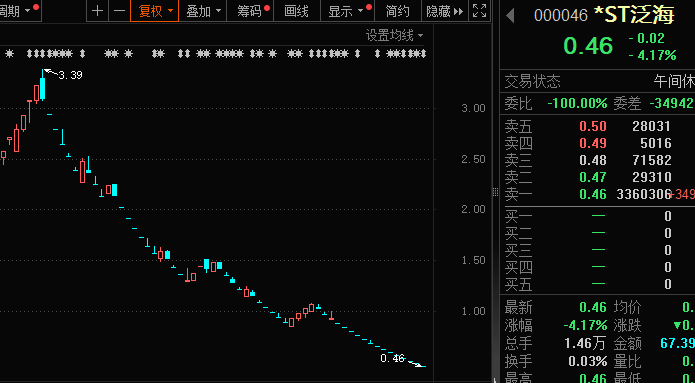Click the large 0.46 current price

588,46
